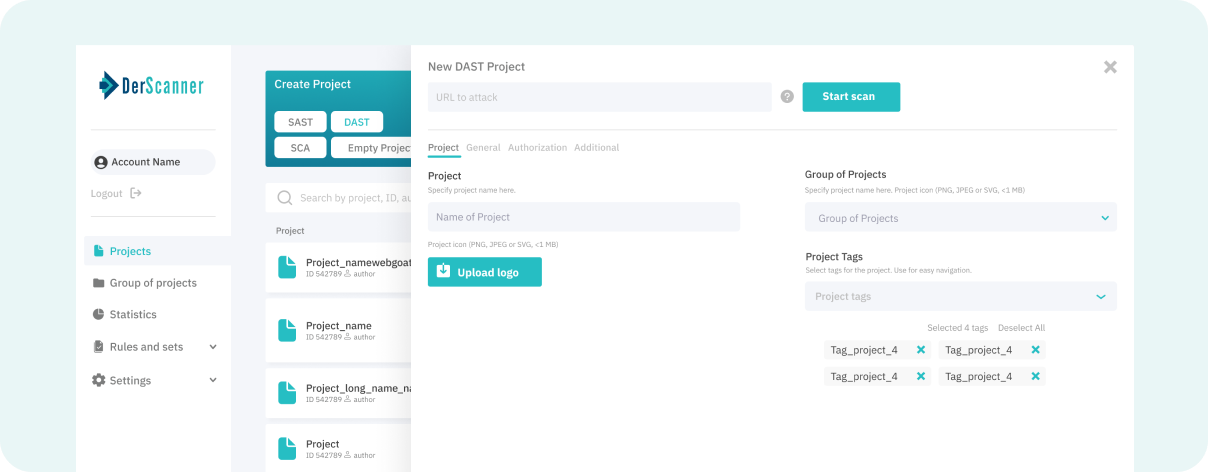
Task: Click the logout arrow icon
Action: [x=136, y=193]
